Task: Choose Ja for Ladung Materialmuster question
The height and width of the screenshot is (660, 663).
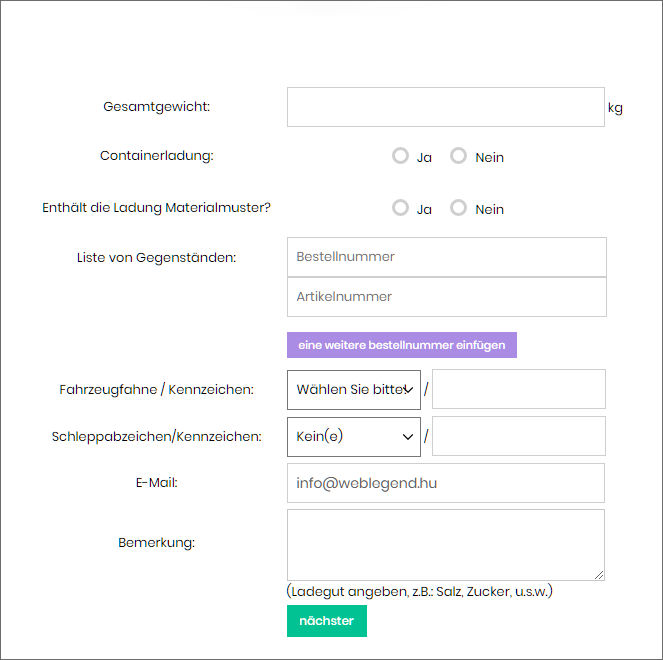Action: point(401,208)
